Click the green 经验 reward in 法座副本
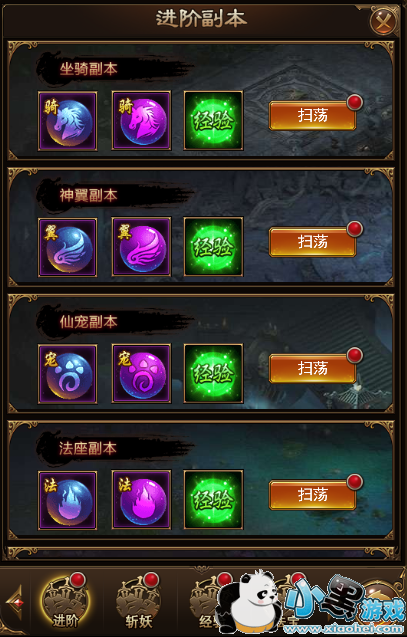Image resolution: width=407 pixels, height=637 pixels. pos(214,500)
